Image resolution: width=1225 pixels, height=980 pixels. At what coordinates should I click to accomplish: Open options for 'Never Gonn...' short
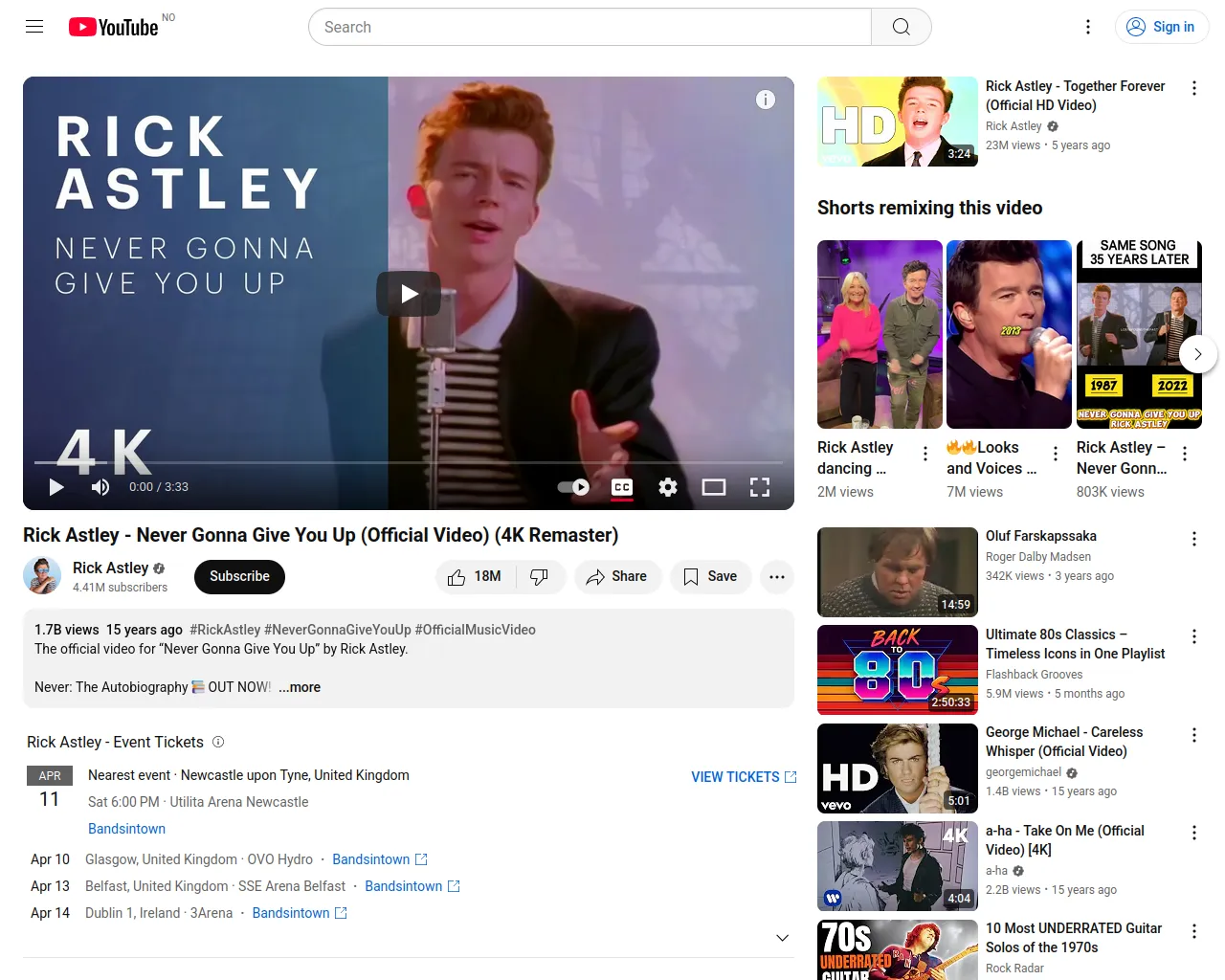[1185, 454]
